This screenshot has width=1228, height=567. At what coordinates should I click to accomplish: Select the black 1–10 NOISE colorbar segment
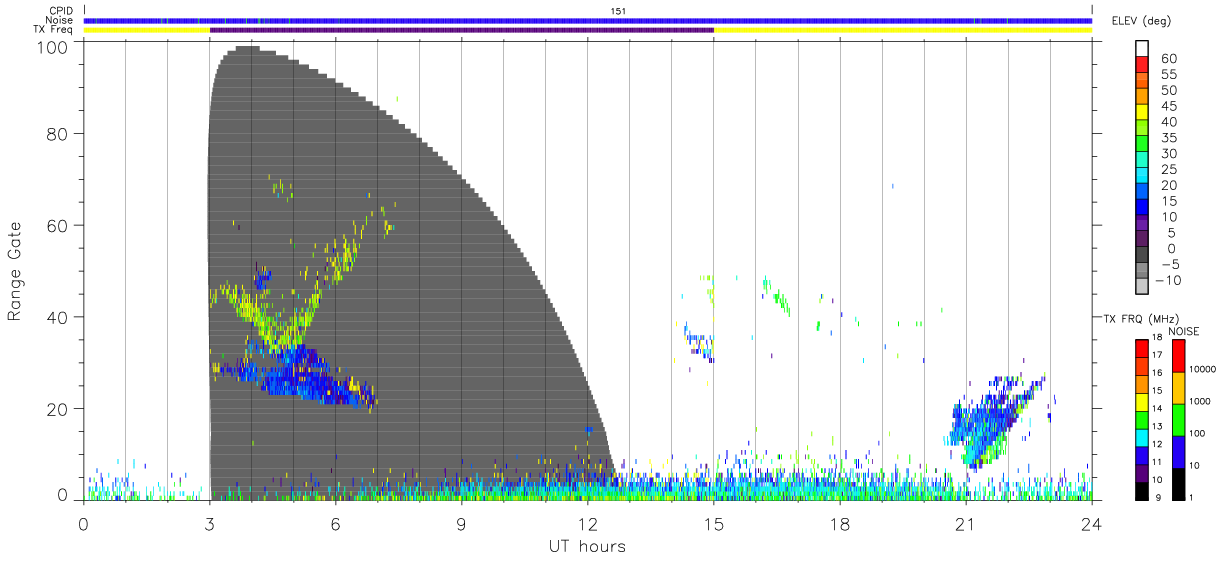coord(1177,482)
